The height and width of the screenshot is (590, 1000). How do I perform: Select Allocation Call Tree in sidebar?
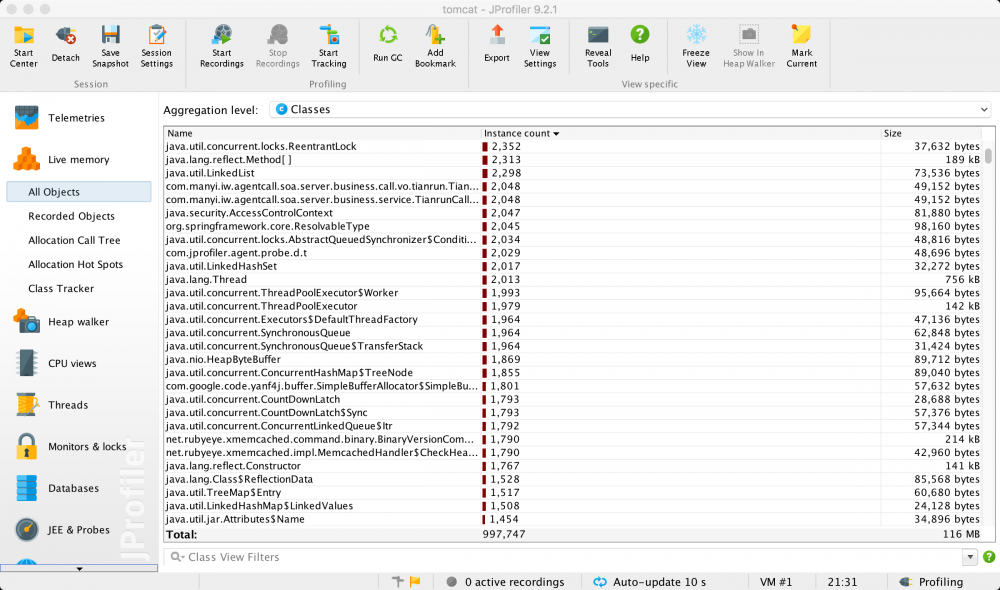(74, 240)
